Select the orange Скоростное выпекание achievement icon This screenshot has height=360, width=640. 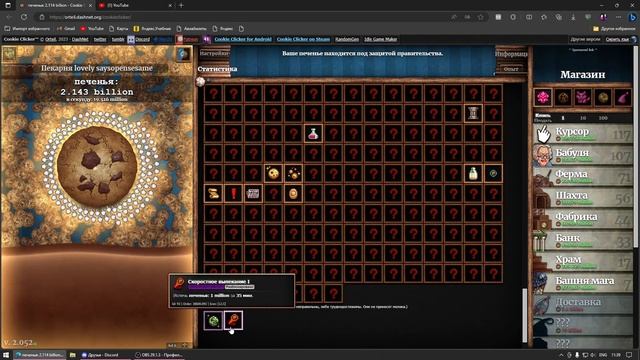coord(233,320)
